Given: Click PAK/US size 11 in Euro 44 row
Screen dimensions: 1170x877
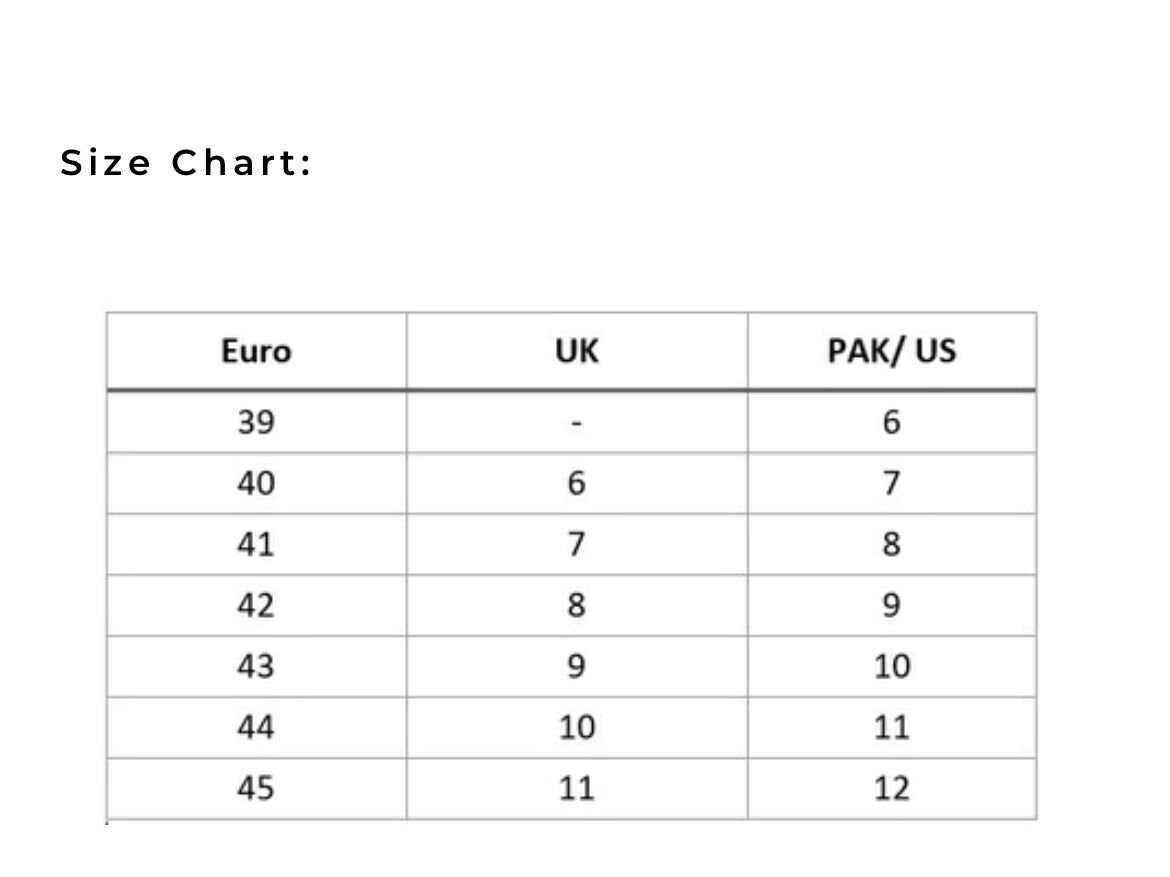Looking at the screenshot, I should [891, 728].
